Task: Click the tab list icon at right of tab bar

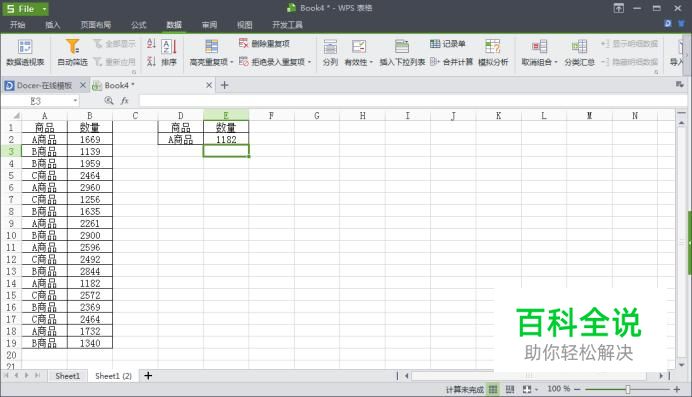Action: 679,85
